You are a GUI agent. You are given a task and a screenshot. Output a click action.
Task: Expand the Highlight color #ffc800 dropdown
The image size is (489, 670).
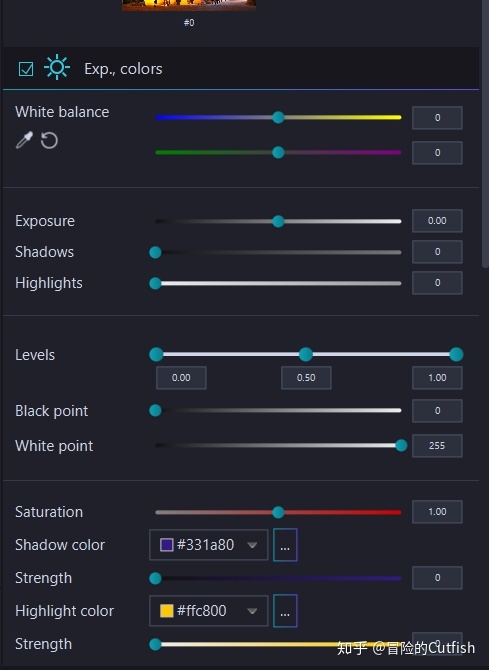coord(252,611)
